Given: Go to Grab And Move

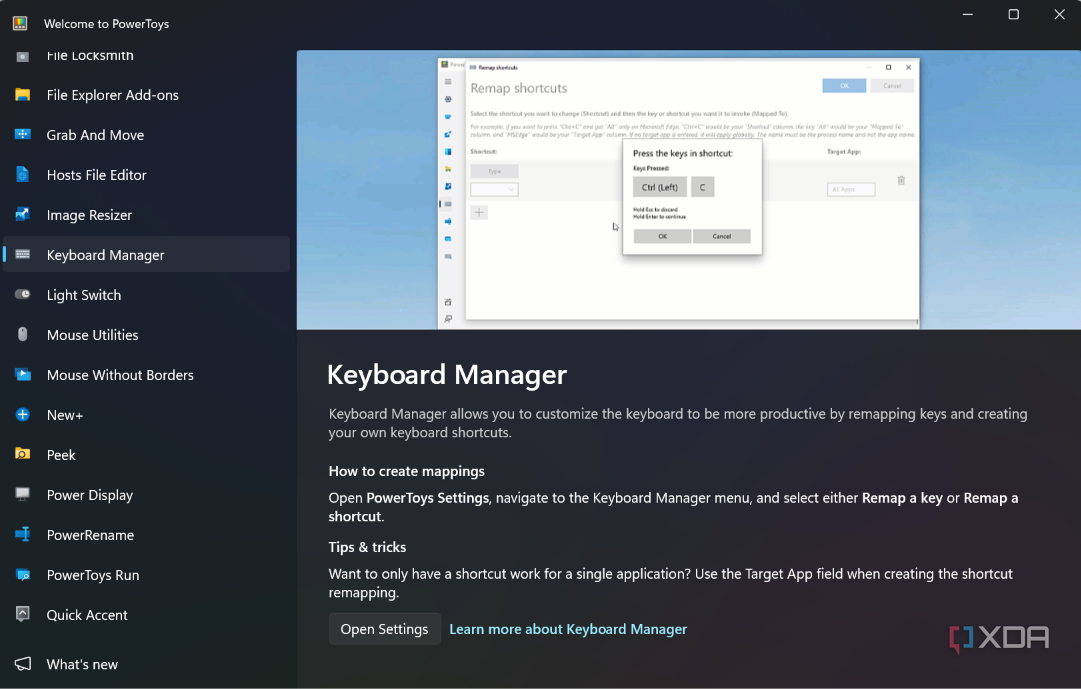Looking at the screenshot, I should 146,135.
